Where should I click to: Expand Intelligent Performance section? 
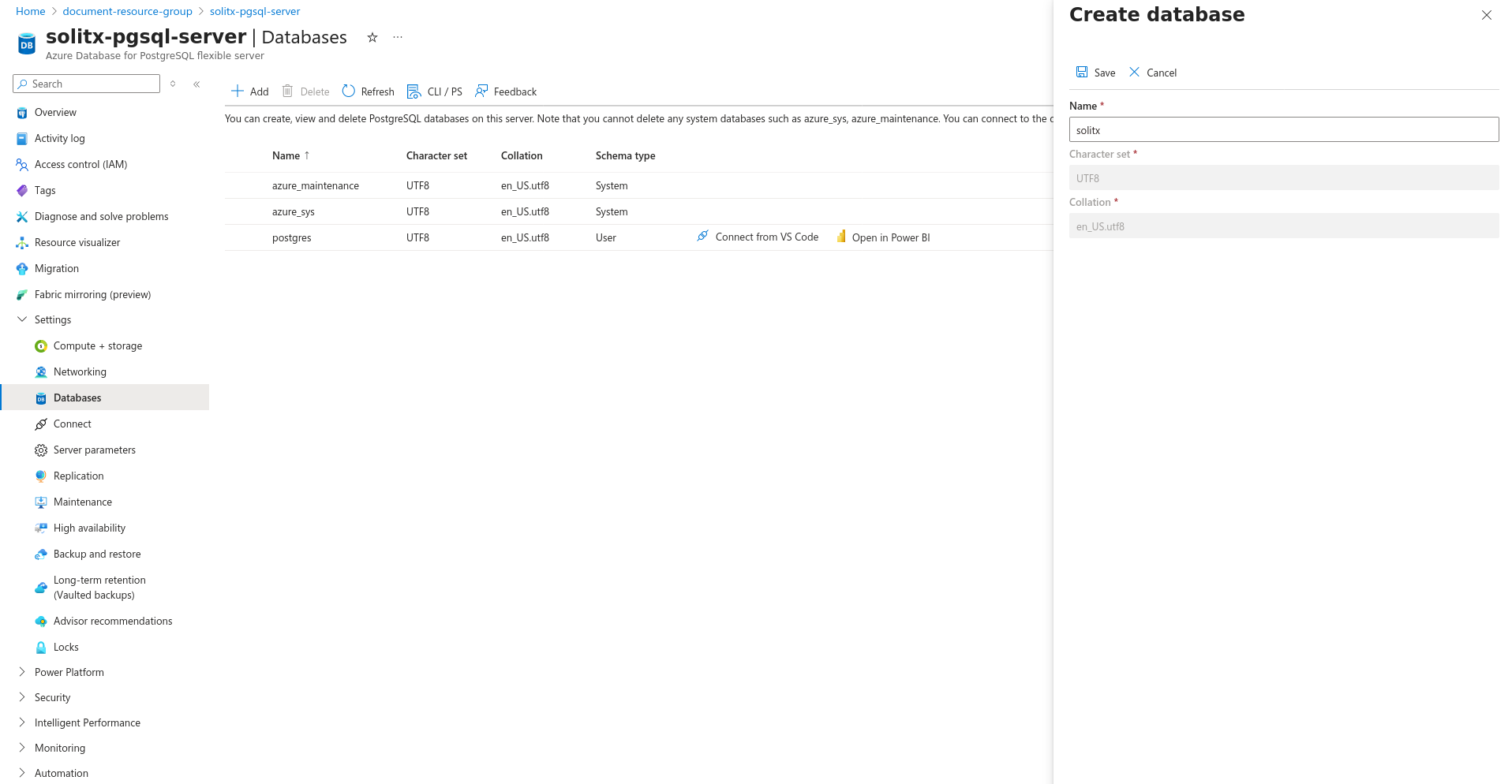(22, 722)
